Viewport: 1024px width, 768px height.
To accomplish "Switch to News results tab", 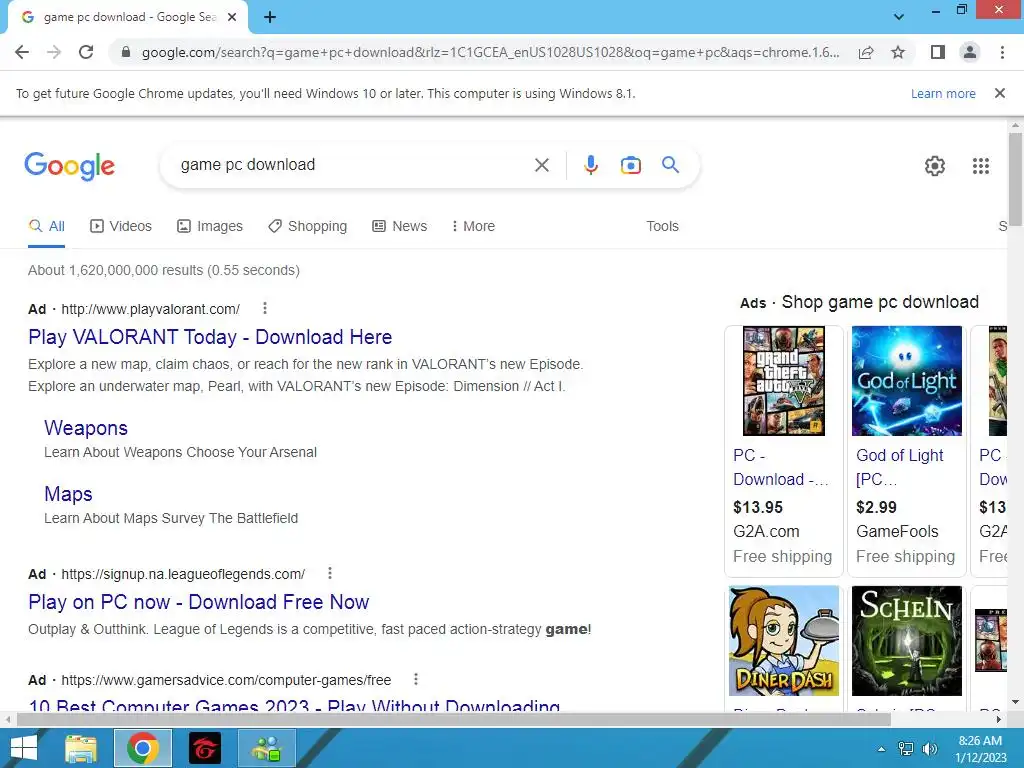I will pyautogui.click(x=400, y=227).
